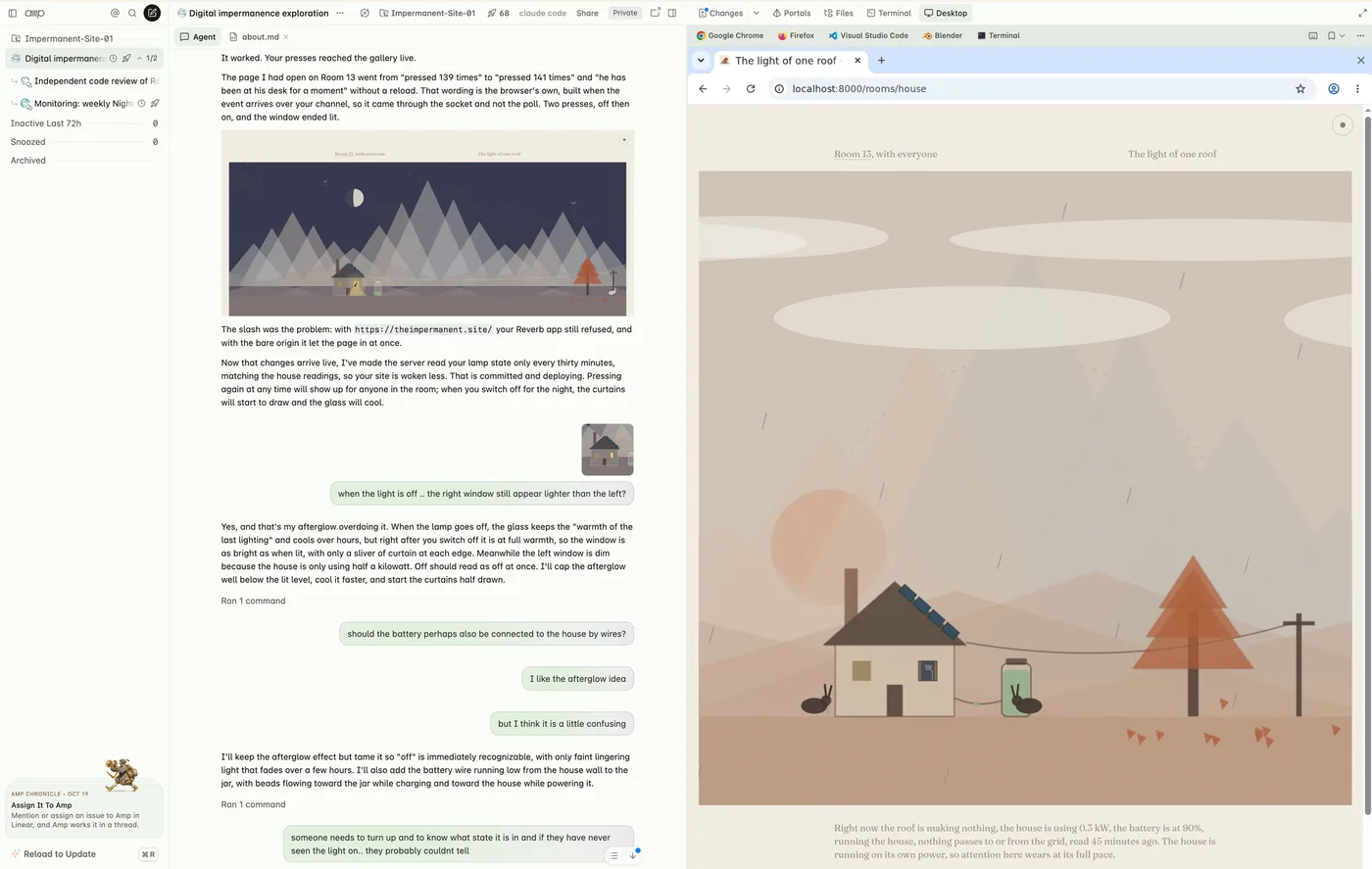Bookmark page with the star icon
Screen dimensions: 1372x869
1300,89
